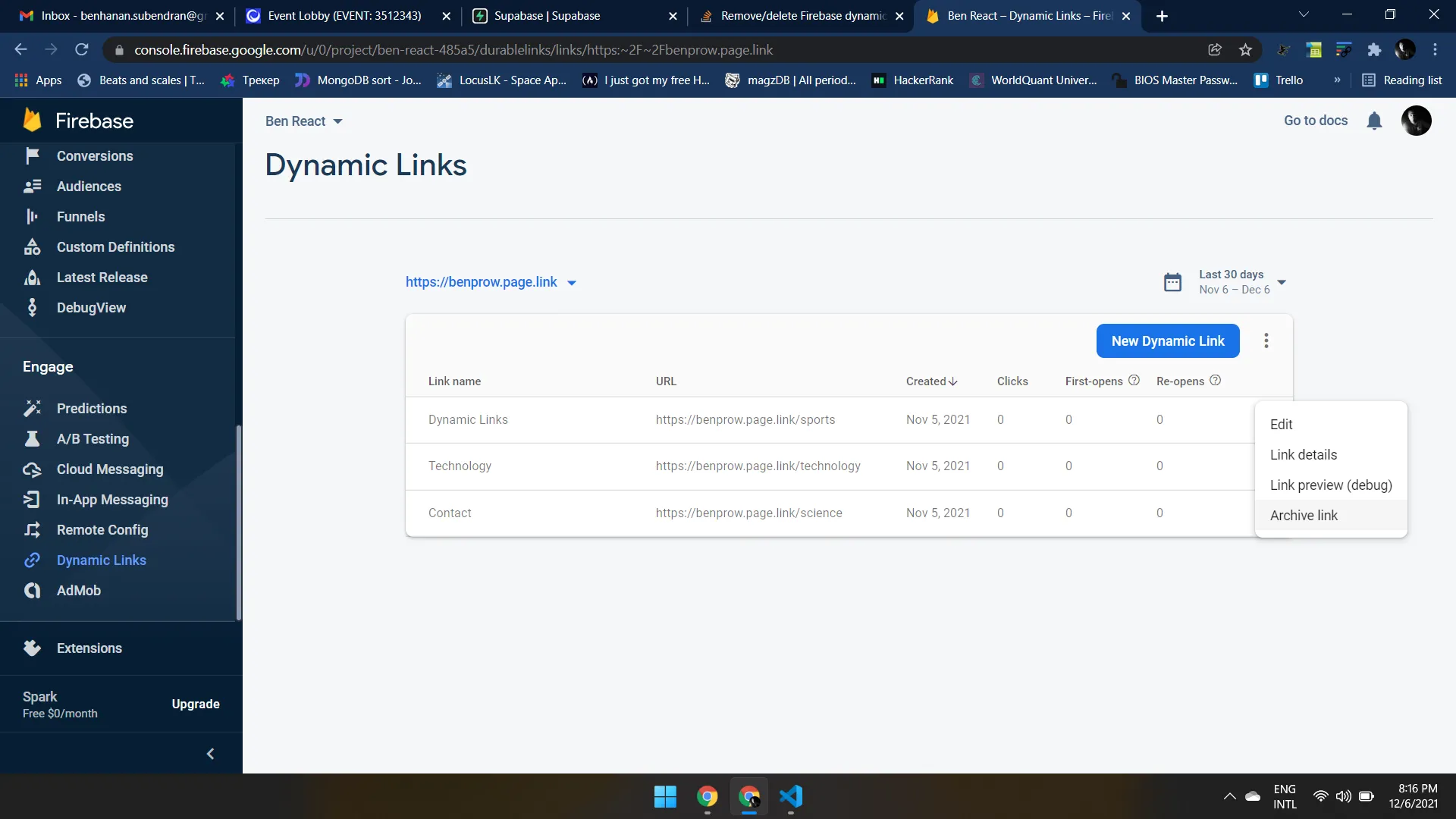This screenshot has height=819, width=1456.
Task: Click the New Dynamic Link button
Action: pyautogui.click(x=1167, y=341)
